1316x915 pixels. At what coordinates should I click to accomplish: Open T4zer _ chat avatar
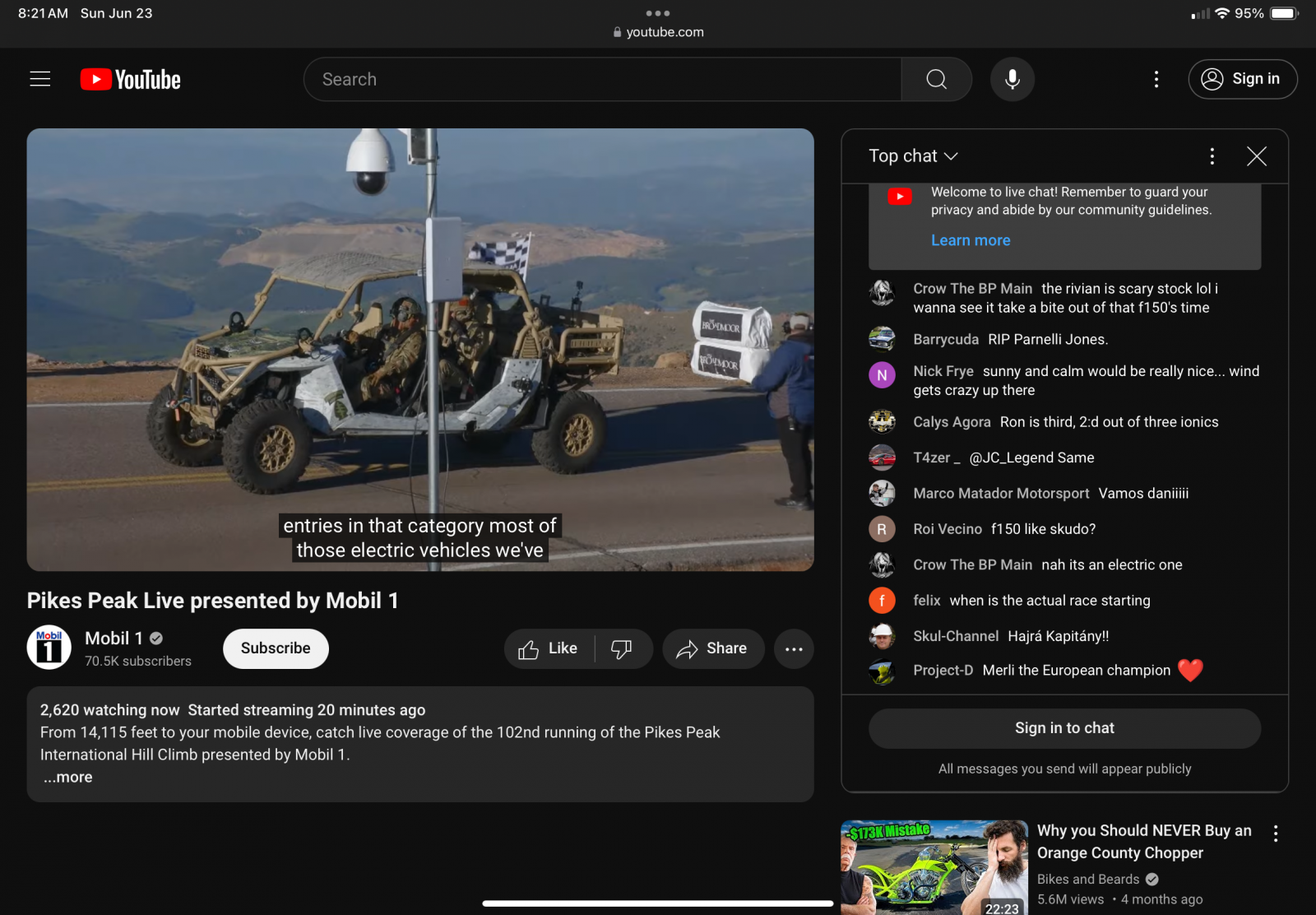pyautogui.click(x=883, y=457)
